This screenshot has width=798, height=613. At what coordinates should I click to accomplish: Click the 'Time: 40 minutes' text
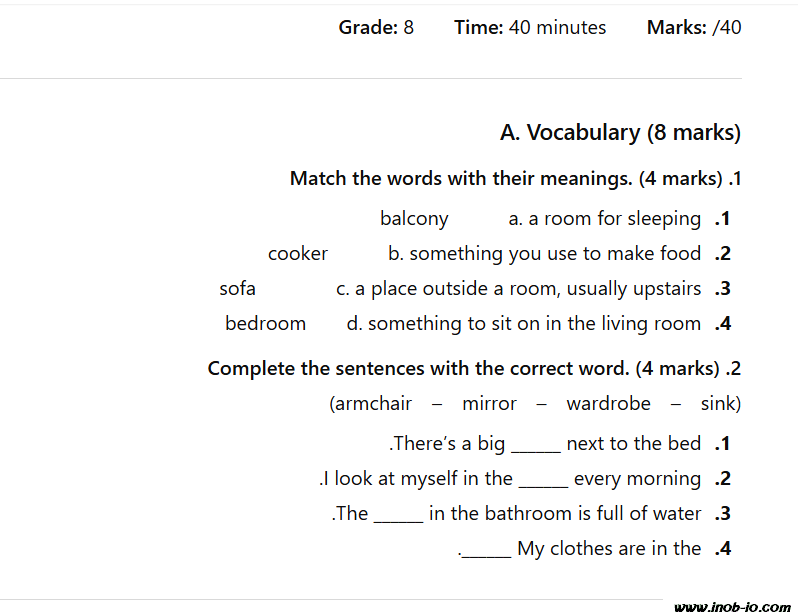[x=530, y=28]
